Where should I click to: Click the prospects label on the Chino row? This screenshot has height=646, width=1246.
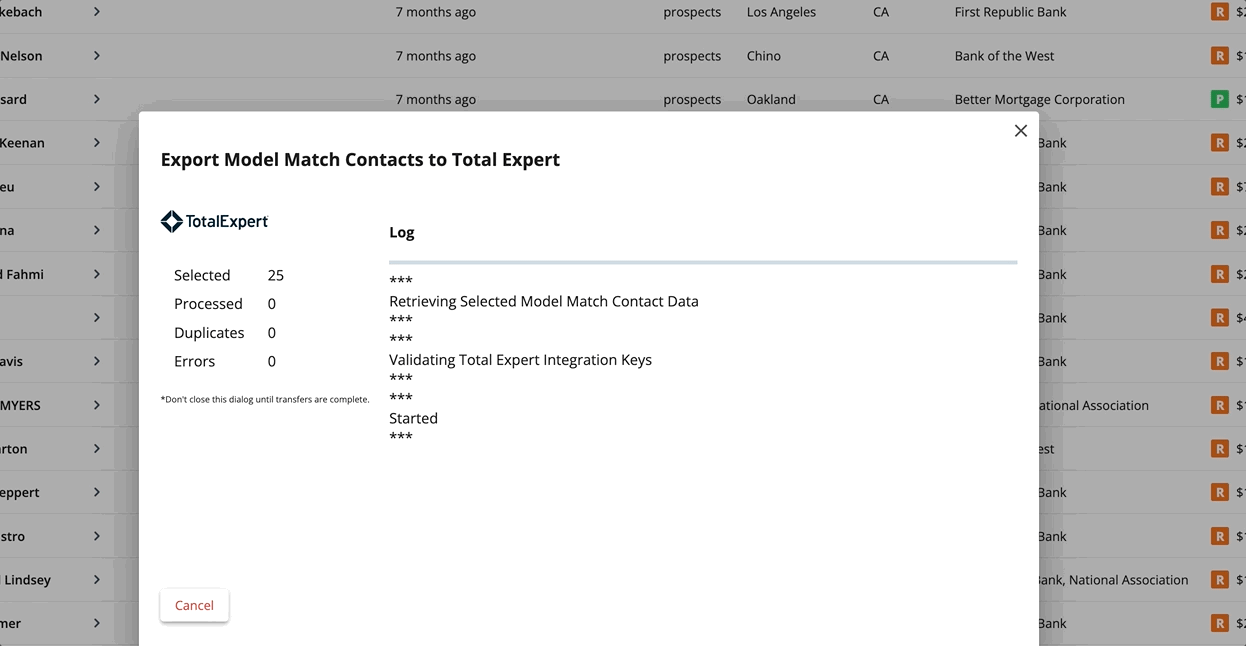click(x=692, y=55)
